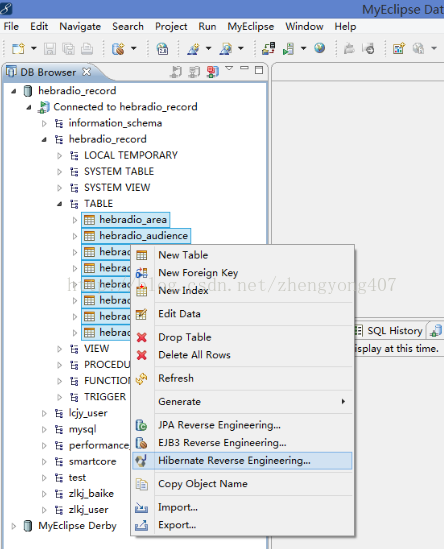444x549 pixels.
Task: Open the Edit menu
Action: (x=39, y=27)
